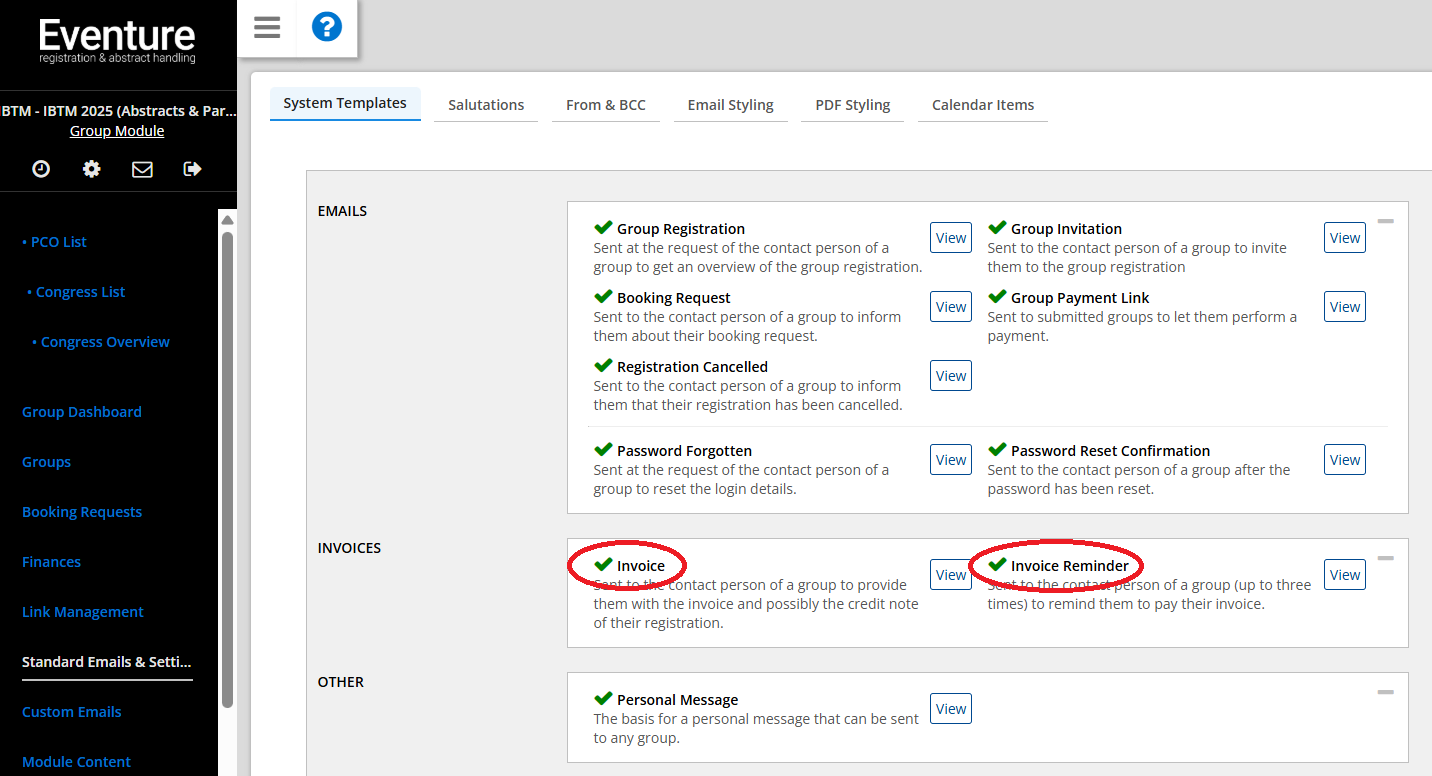Collapse the Emails section with minus icon
1432x776 pixels.
coord(1385,221)
